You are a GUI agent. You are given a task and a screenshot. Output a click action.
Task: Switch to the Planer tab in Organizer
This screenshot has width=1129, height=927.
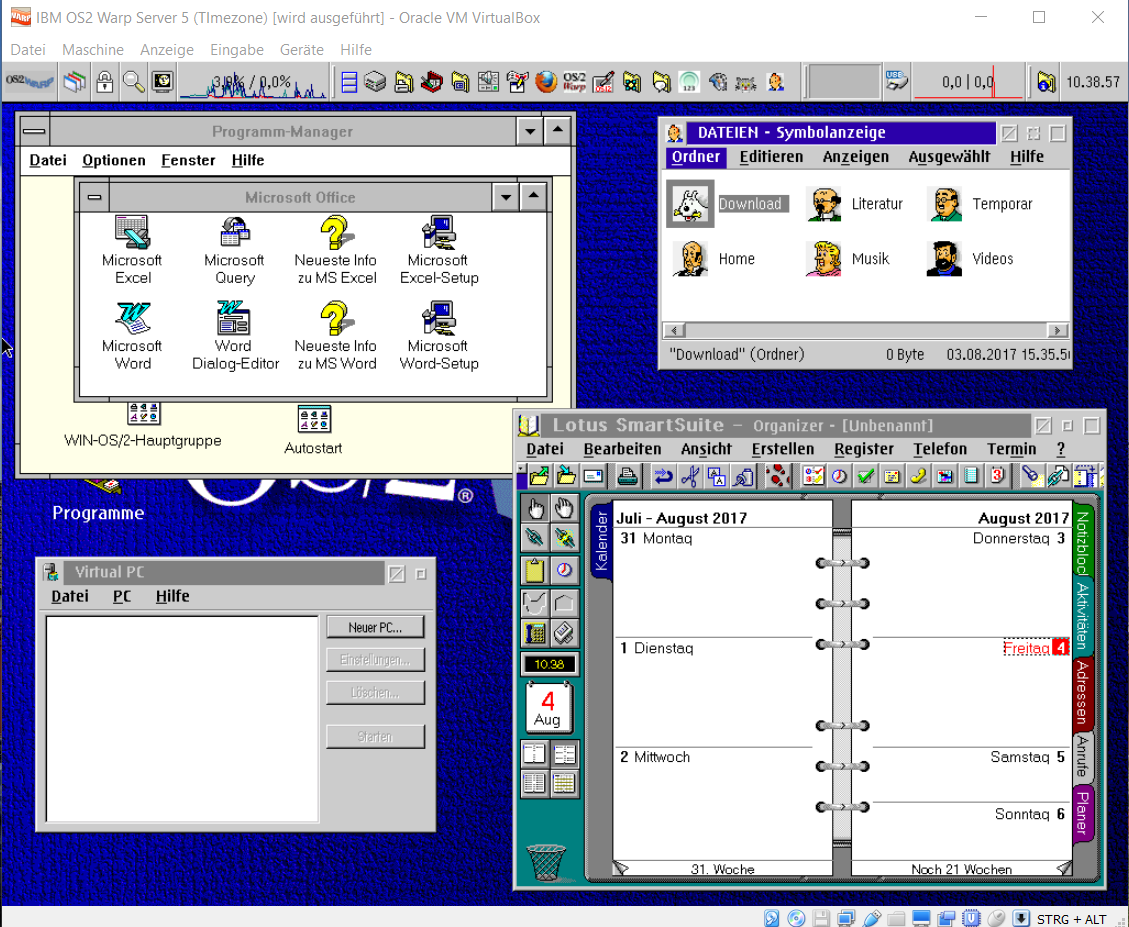[x=1082, y=813]
